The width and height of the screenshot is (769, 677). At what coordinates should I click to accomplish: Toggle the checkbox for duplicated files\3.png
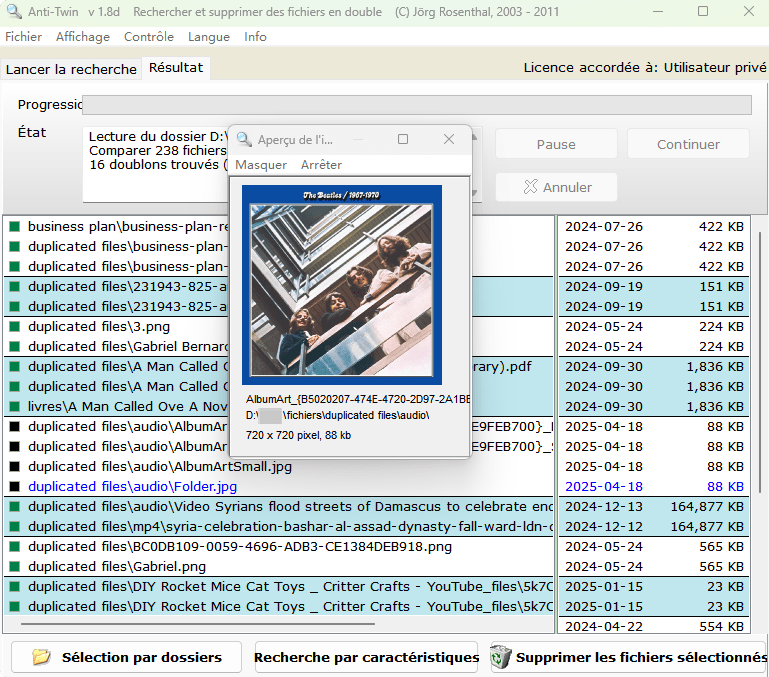pos(14,327)
